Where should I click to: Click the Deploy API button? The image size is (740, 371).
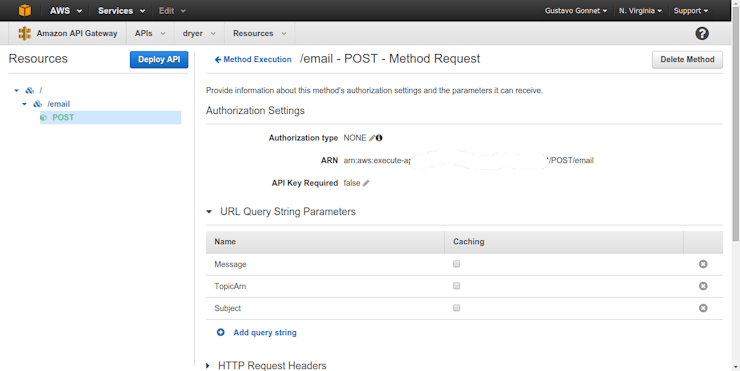pyautogui.click(x=159, y=59)
